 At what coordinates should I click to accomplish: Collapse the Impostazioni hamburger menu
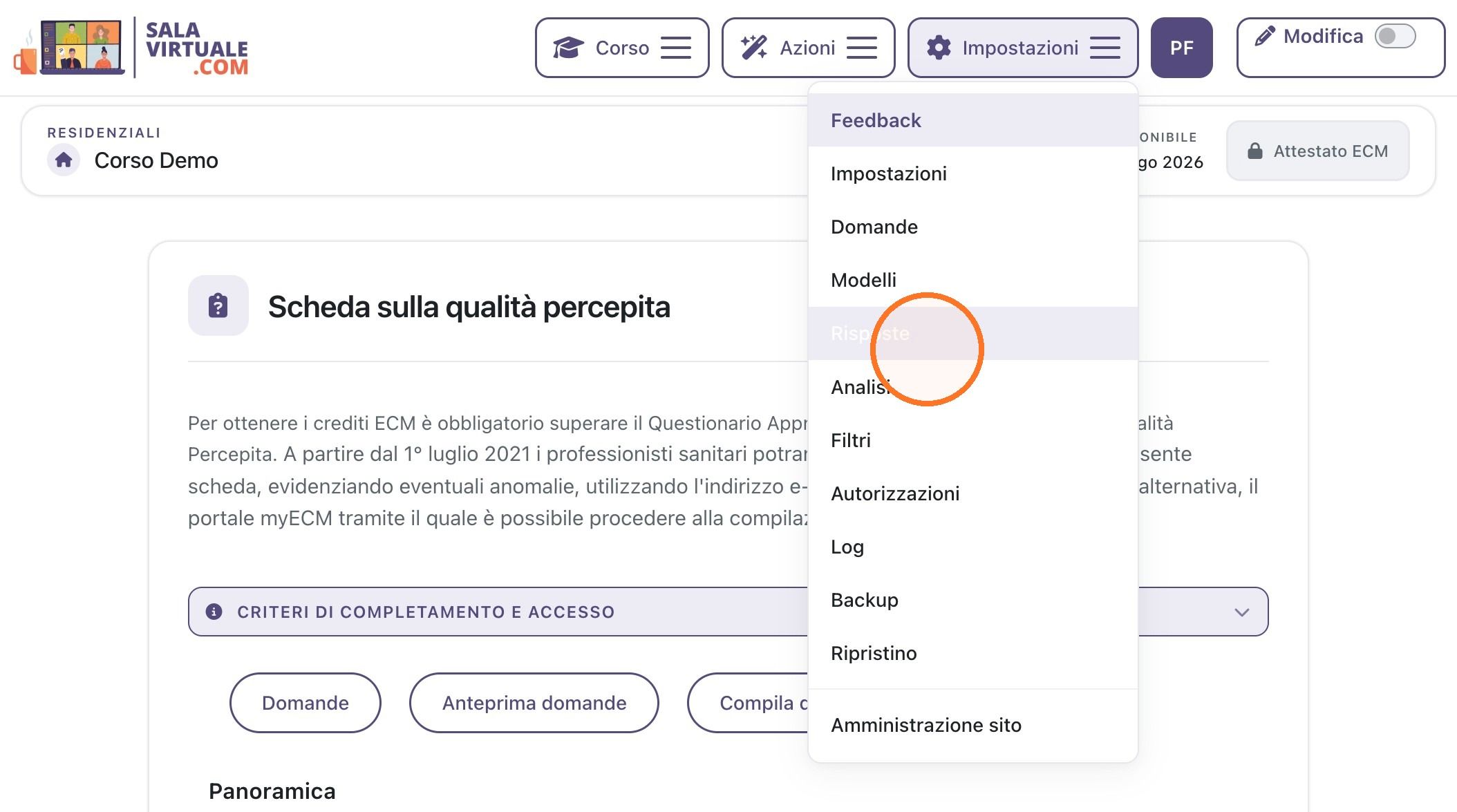point(1105,48)
